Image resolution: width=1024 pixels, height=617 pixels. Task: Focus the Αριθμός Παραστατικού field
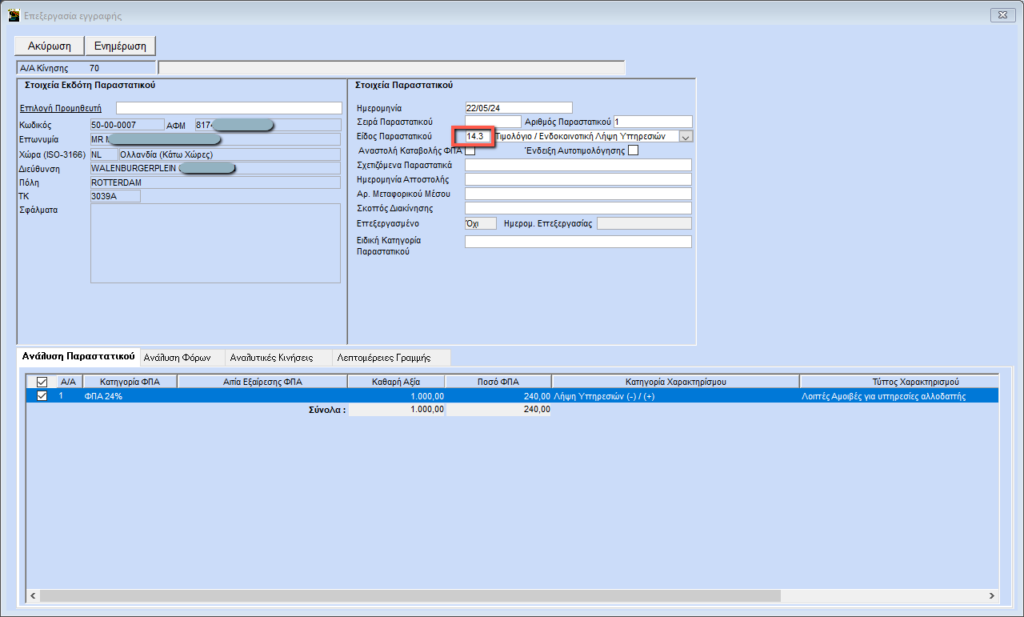652,122
